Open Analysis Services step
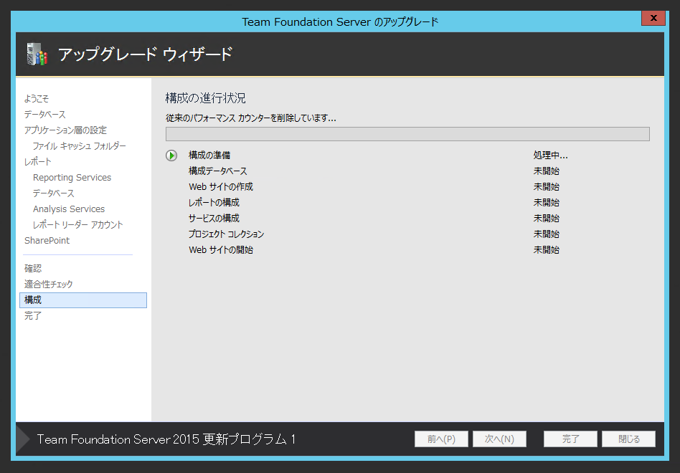This screenshot has width=680, height=473. tap(69, 209)
